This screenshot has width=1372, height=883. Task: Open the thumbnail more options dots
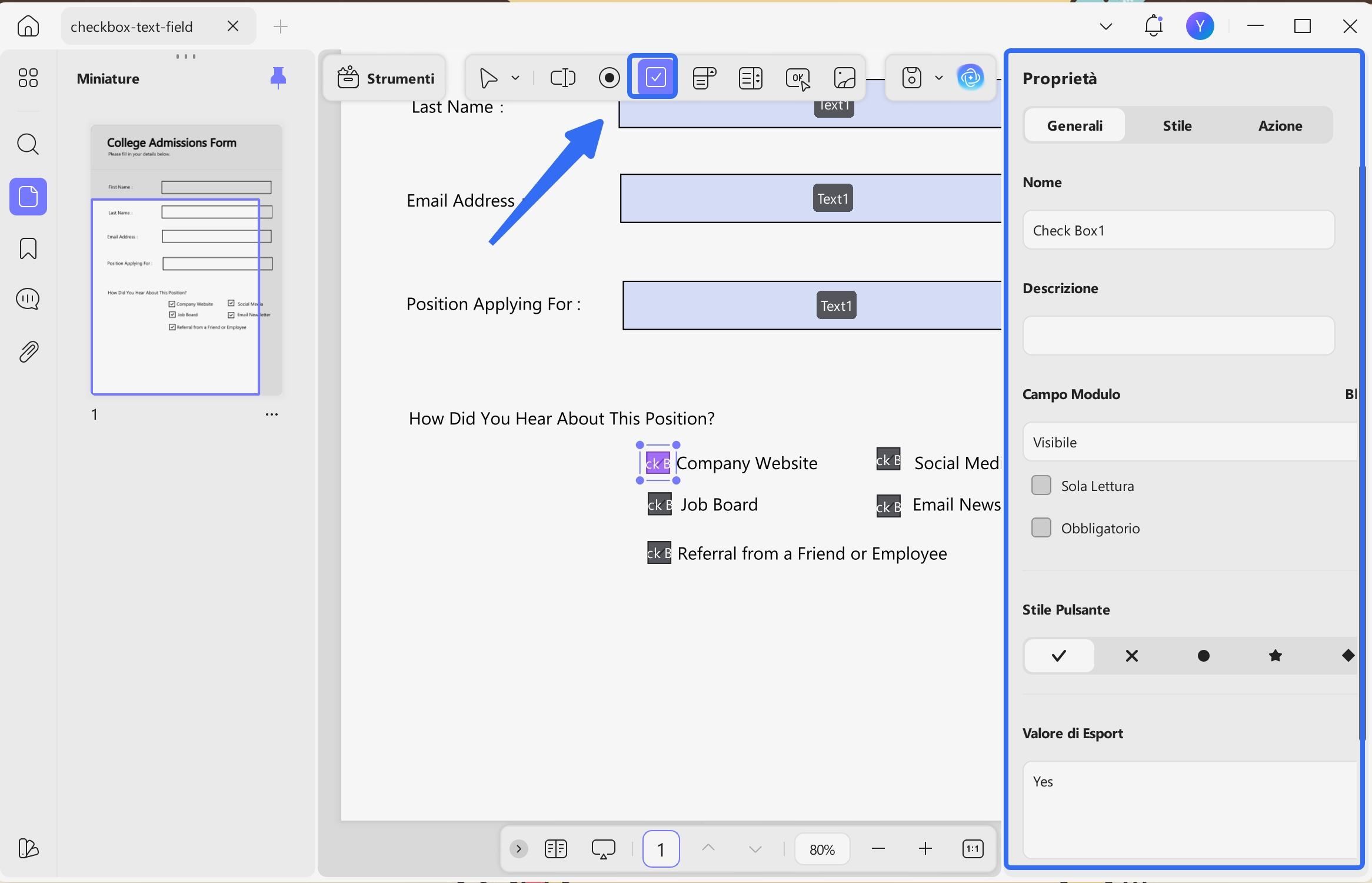[272, 414]
